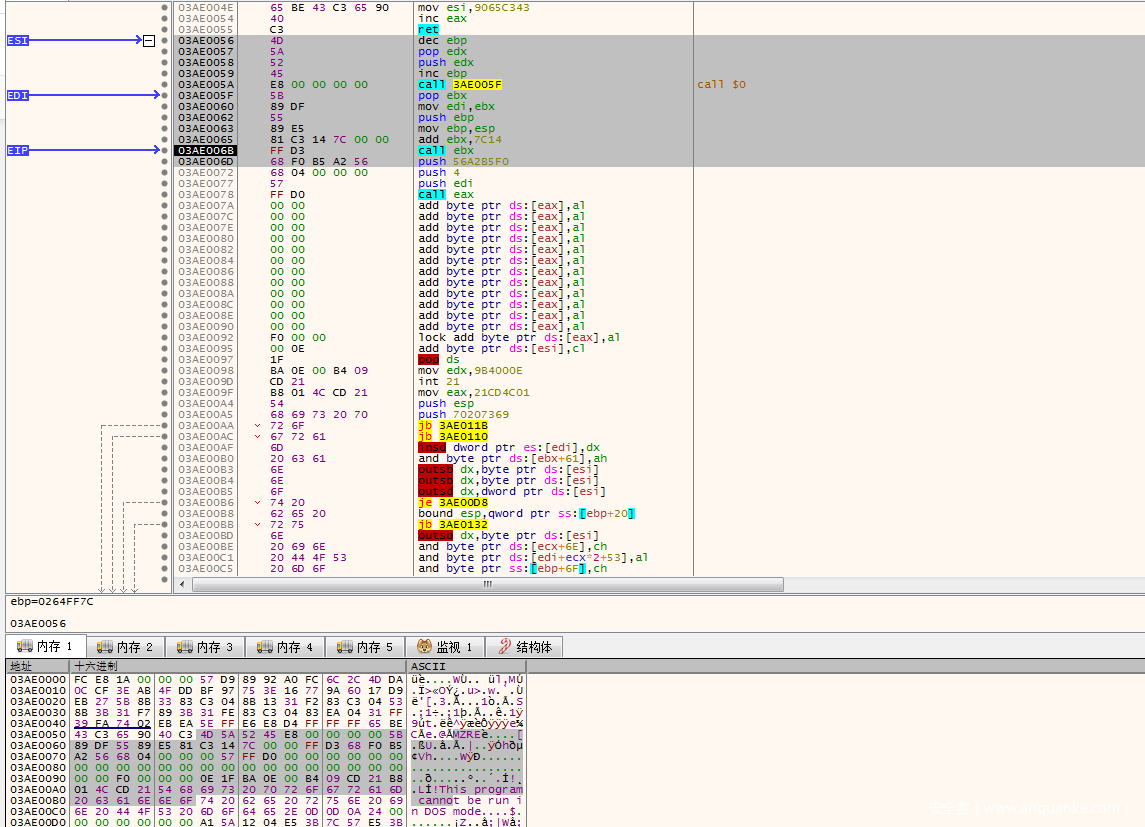This screenshot has height=827, width=1145.
Task: Open the 结构体 struct tab
Action: (525, 647)
